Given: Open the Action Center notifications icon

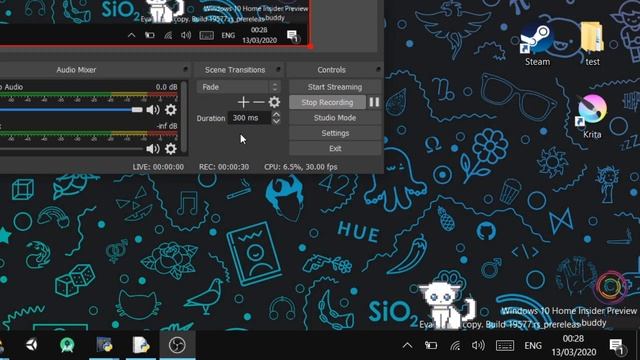Looking at the screenshot, I should tap(616, 346).
